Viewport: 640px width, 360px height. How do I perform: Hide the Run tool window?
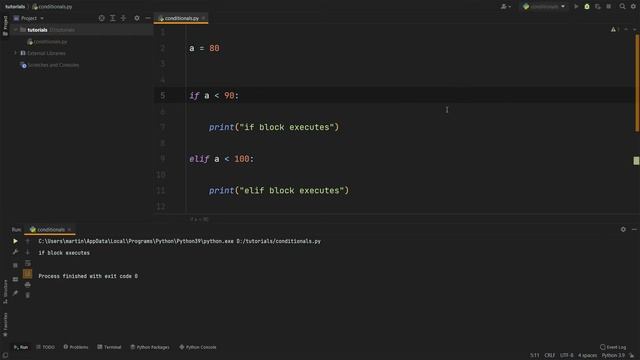tap(634, 229)
